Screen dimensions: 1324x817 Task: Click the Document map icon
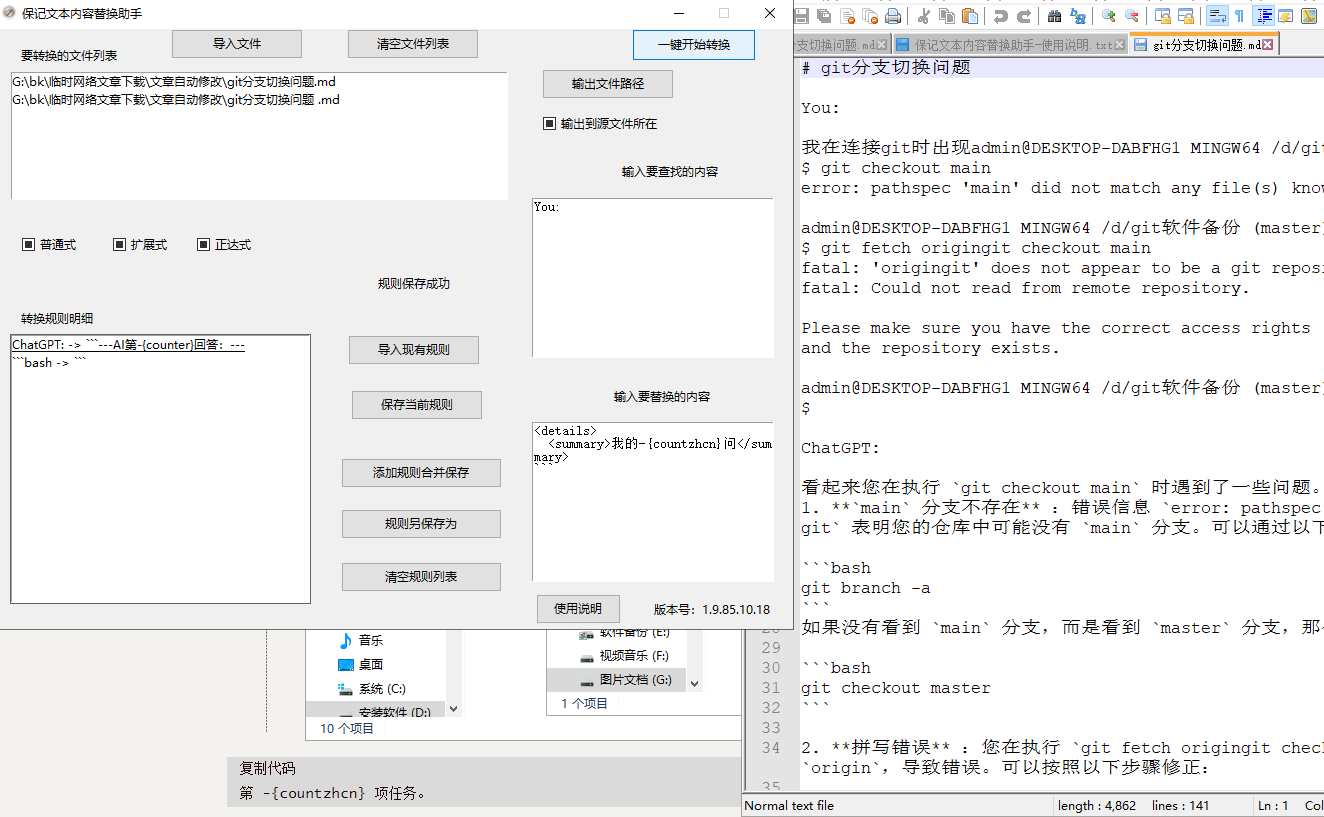point(1309,16)
